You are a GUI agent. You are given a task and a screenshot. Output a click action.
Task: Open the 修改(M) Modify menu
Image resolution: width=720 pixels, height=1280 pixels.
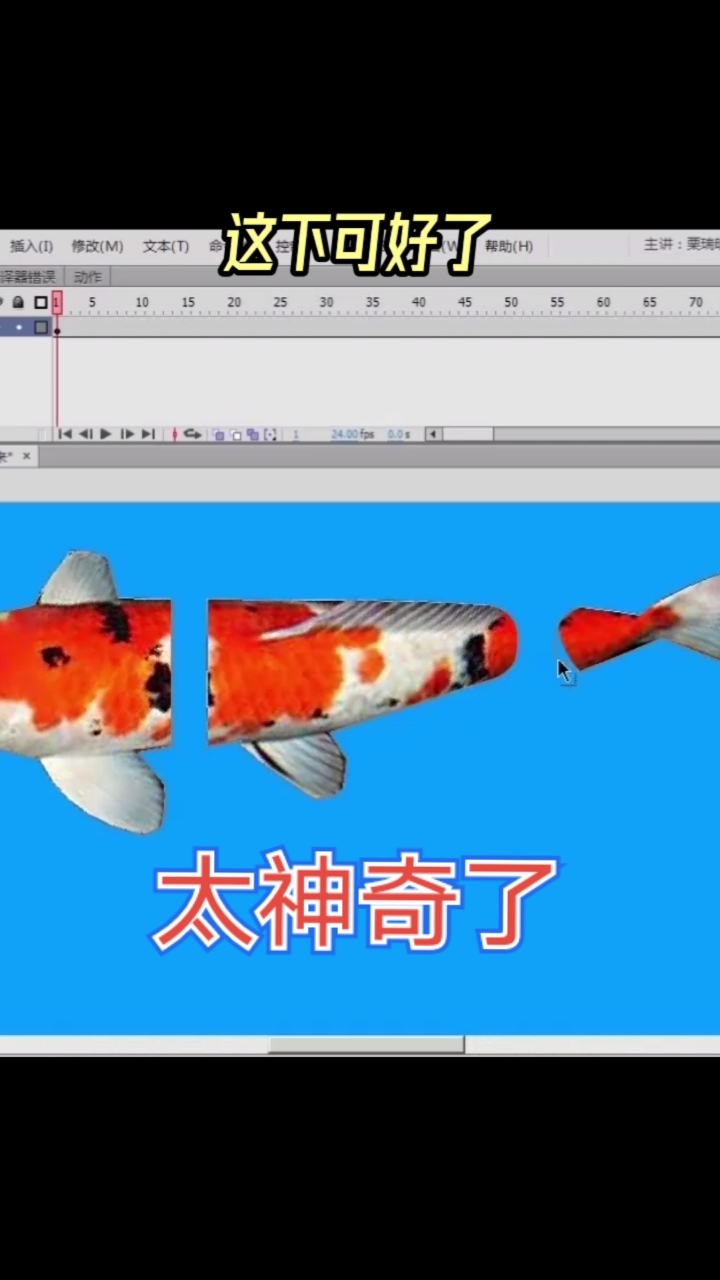click(x=97, y=246)
